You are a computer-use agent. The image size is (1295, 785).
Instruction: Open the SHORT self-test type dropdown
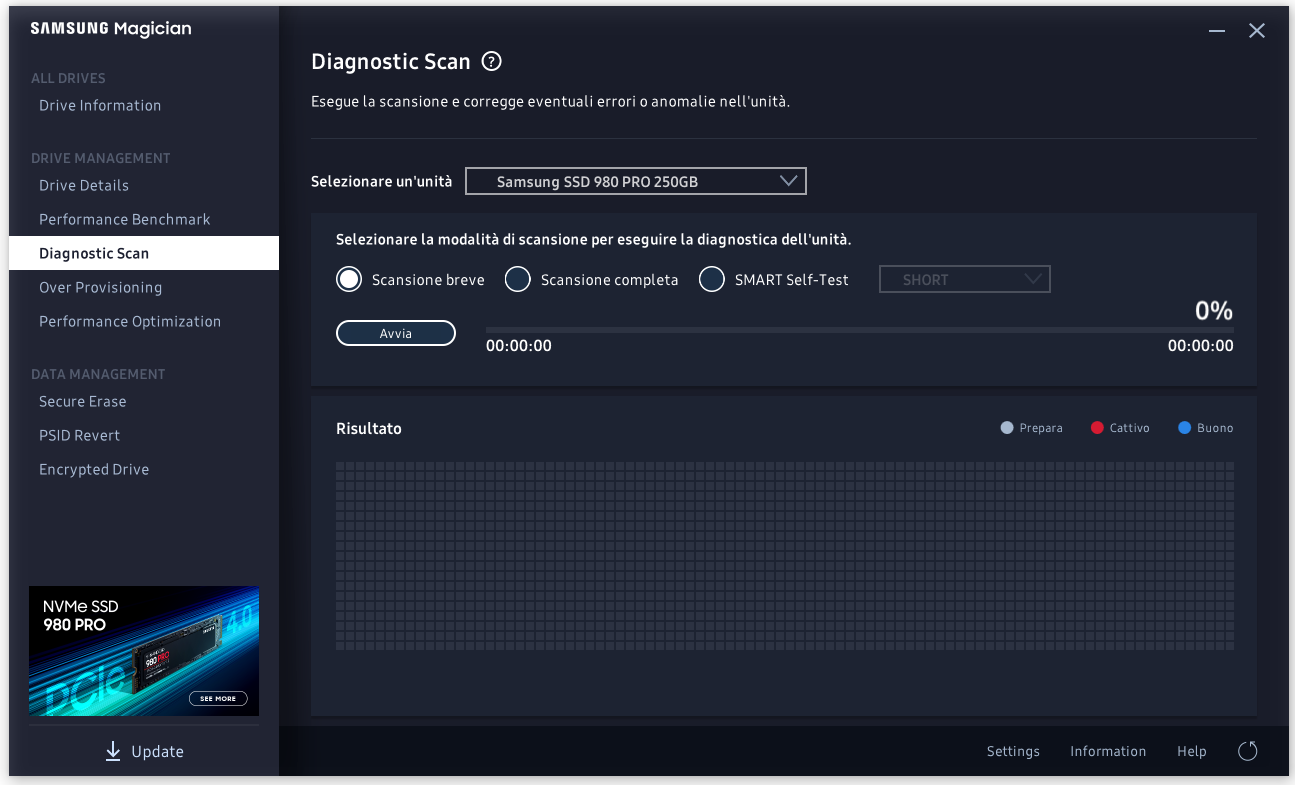point(965,280)
